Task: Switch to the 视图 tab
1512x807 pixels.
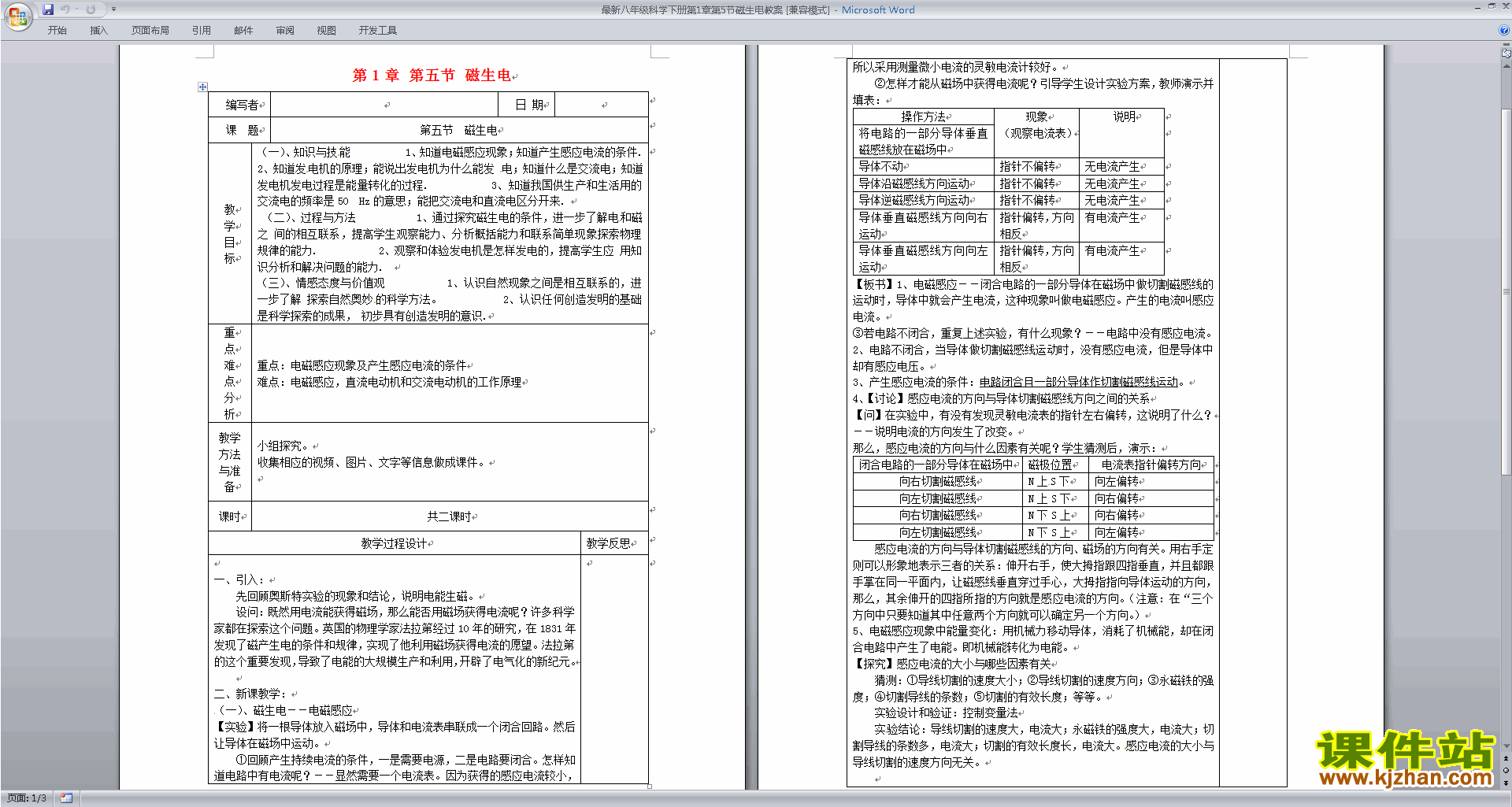Action: (x=327, y=30)
